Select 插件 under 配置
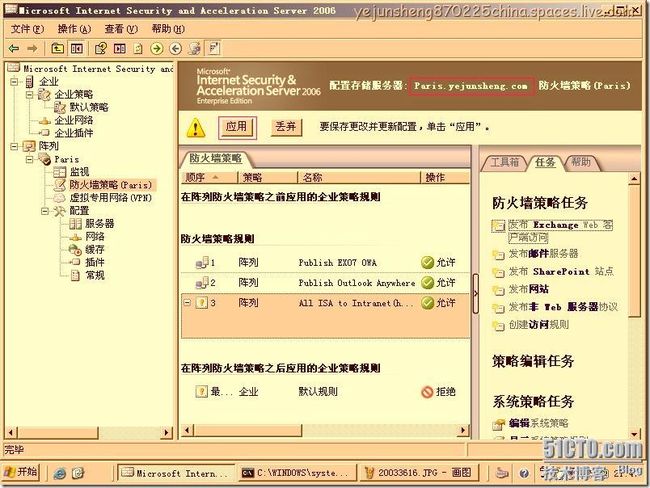This screenshot has height=488, width=650. (95, 262)
